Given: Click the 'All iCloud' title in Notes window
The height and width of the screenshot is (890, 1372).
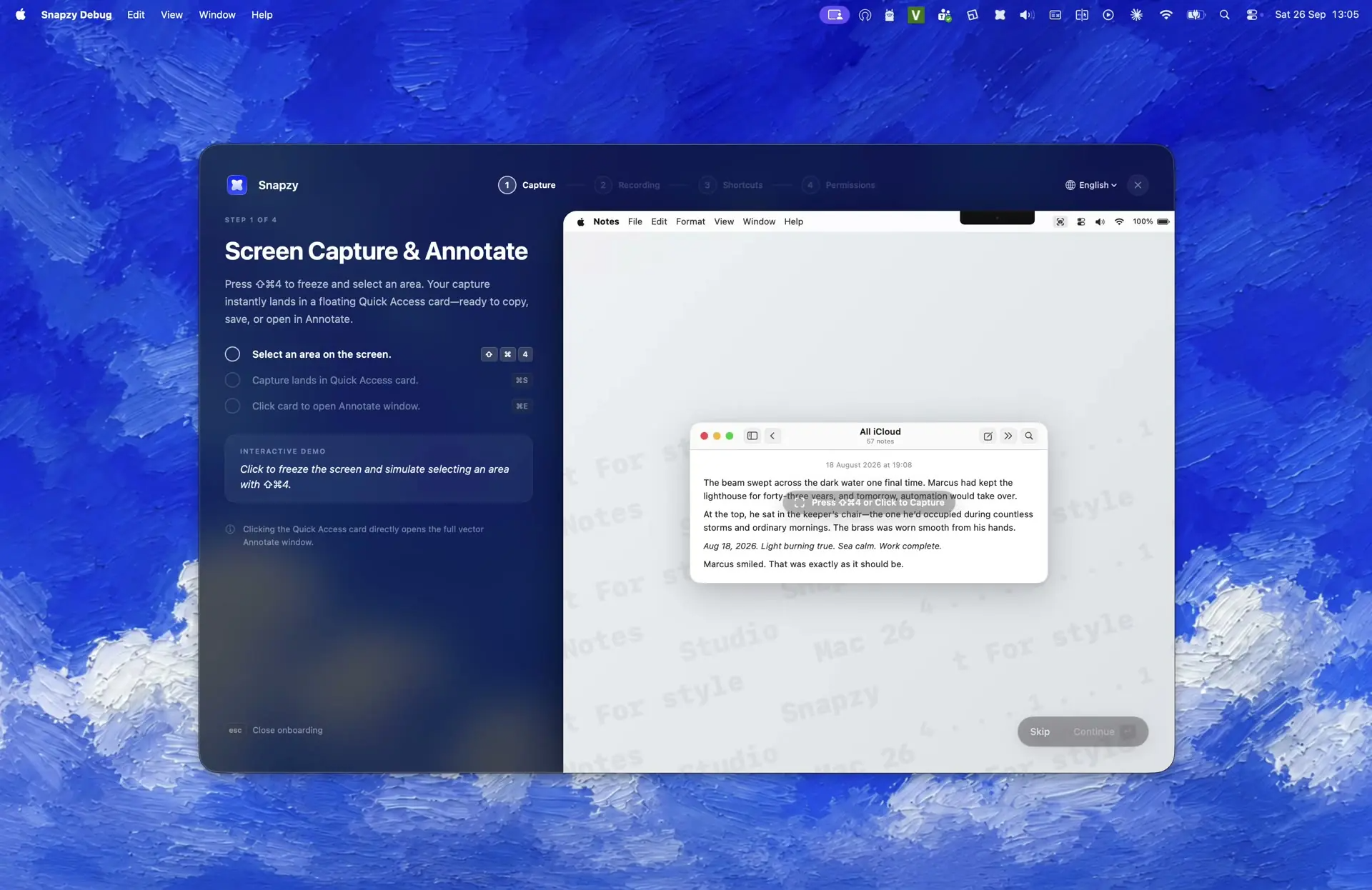Looking at the screenshot, I should 880,432.
